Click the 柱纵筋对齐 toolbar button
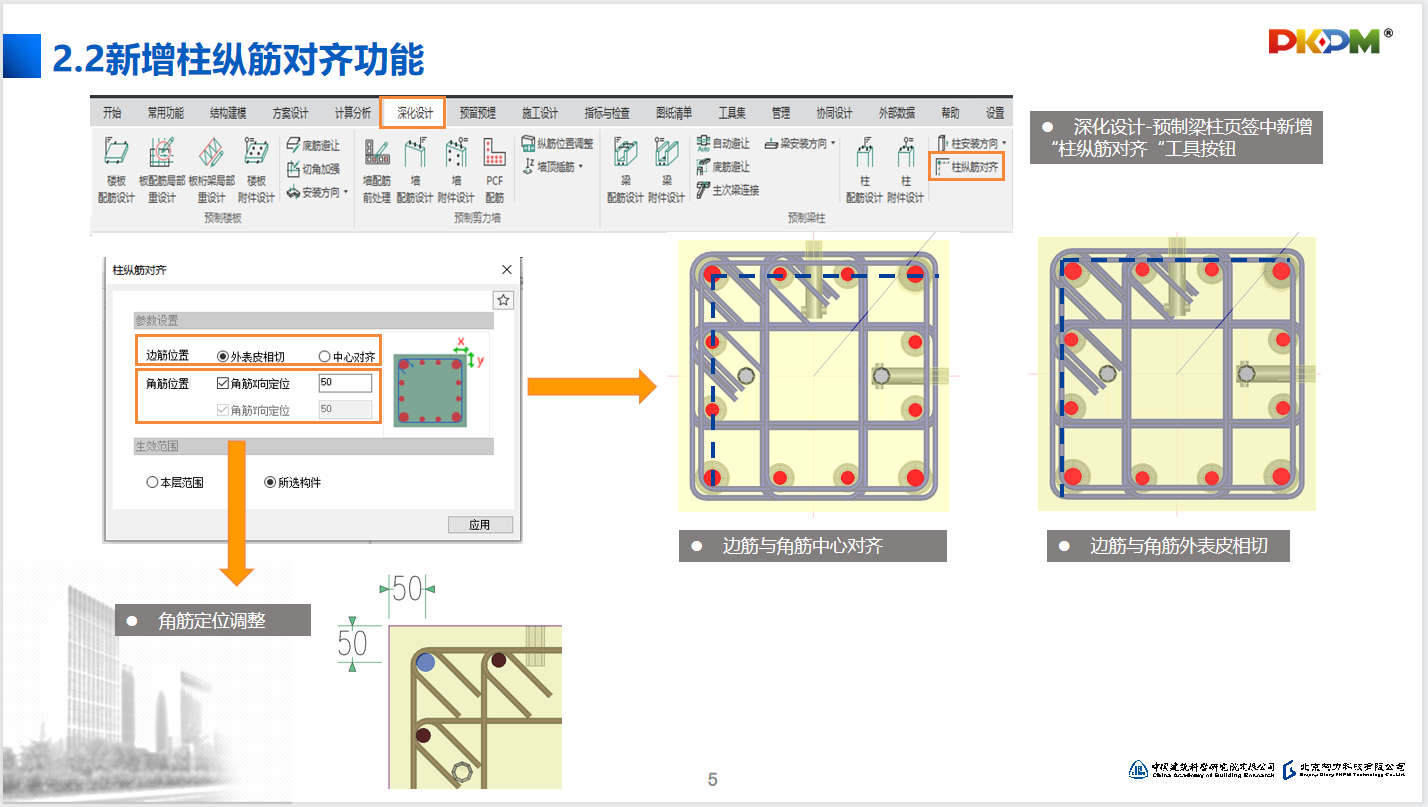Viewport: 1428px width, 807px height. pos(967,167)
